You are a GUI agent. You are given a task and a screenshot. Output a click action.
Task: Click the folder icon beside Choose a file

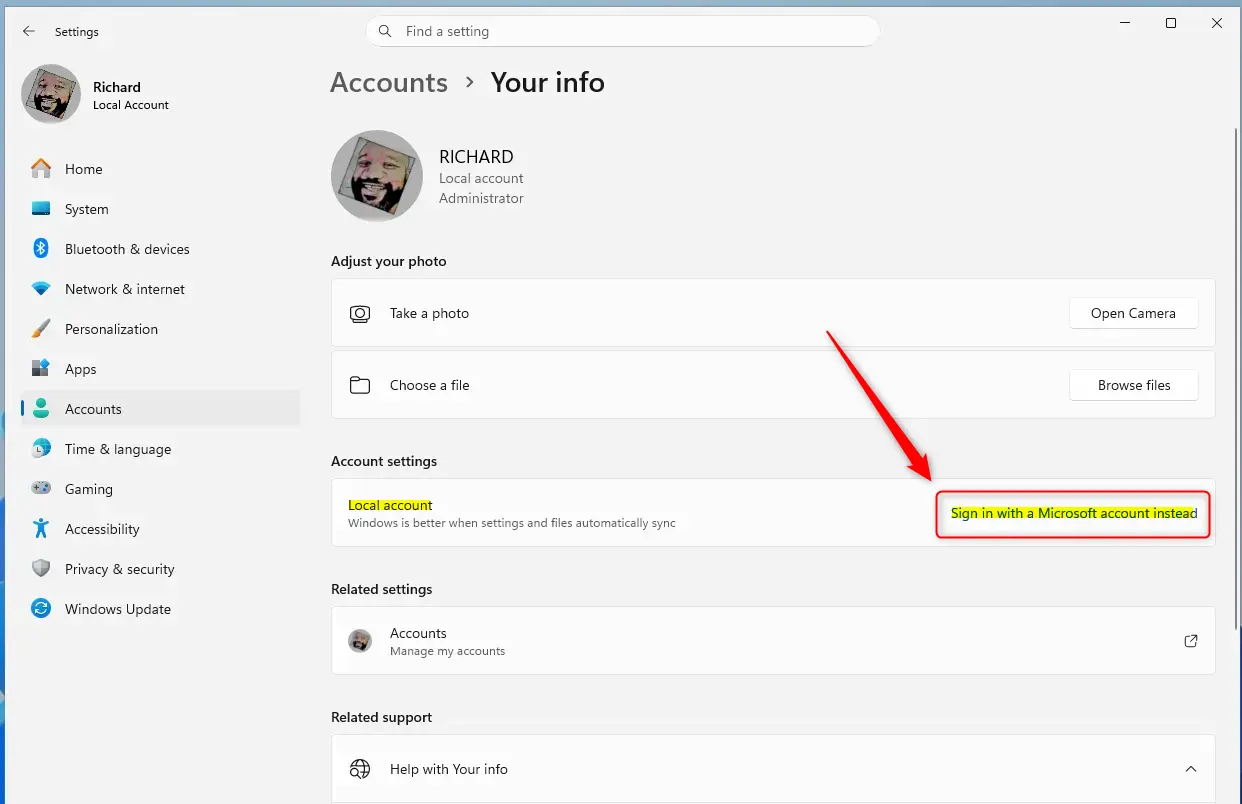click(x=360, y=385)
